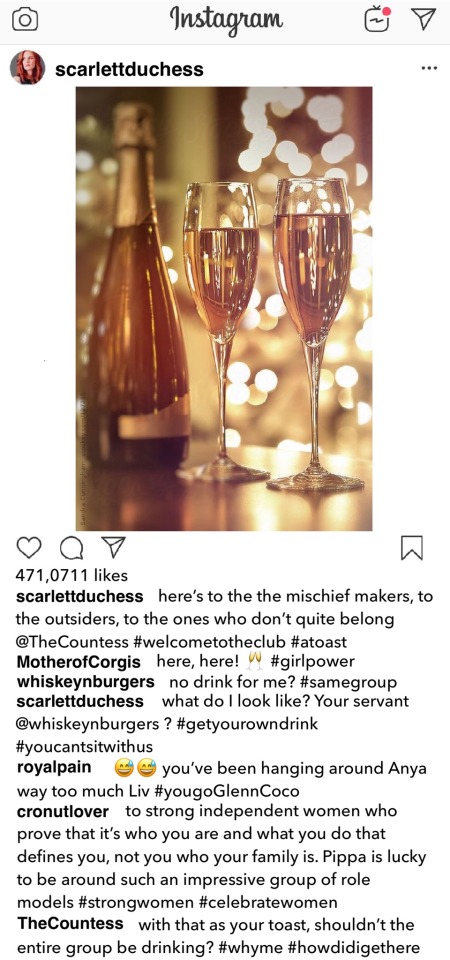Open the champagne glasses photo
Image resolution: width=450 pixels, height=960 pixels.
[x=224, y=309]
